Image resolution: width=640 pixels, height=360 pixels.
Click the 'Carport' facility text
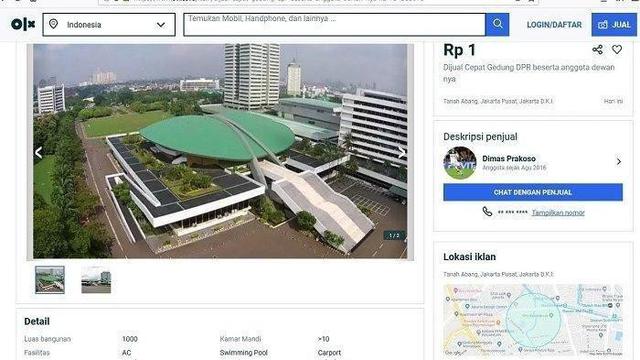[x=329, y=353]
